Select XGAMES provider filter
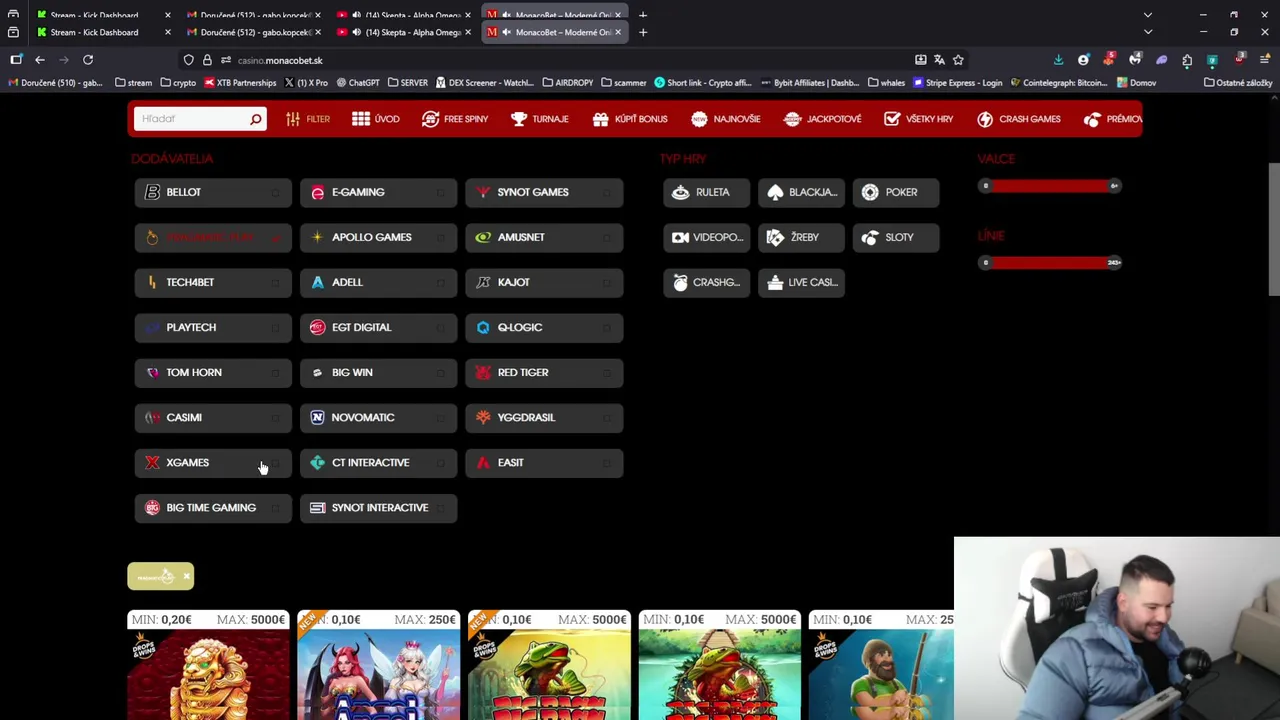1280x720 pixels. coord(213,463)
